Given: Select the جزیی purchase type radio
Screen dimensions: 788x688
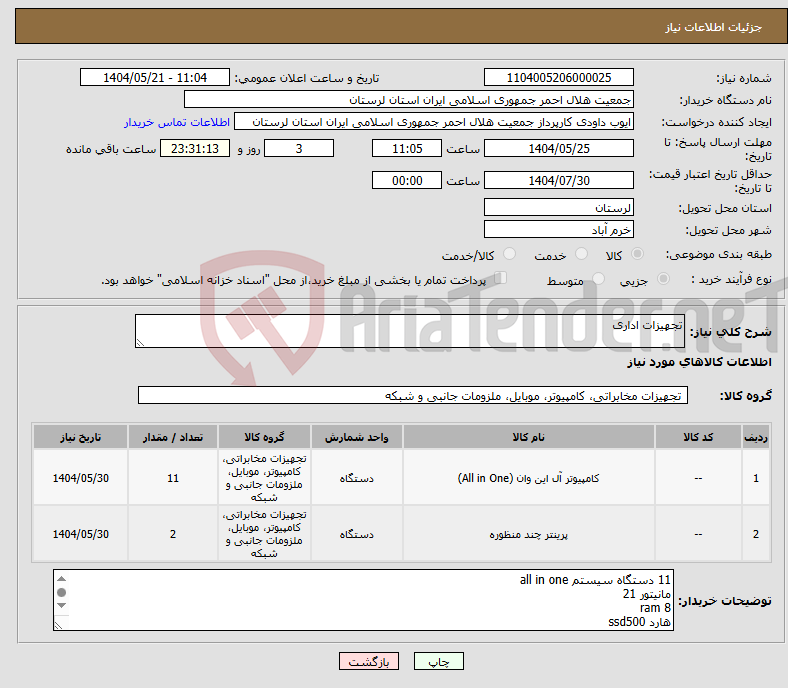Looking at the screenshot, I should click(x=663, y=278).
